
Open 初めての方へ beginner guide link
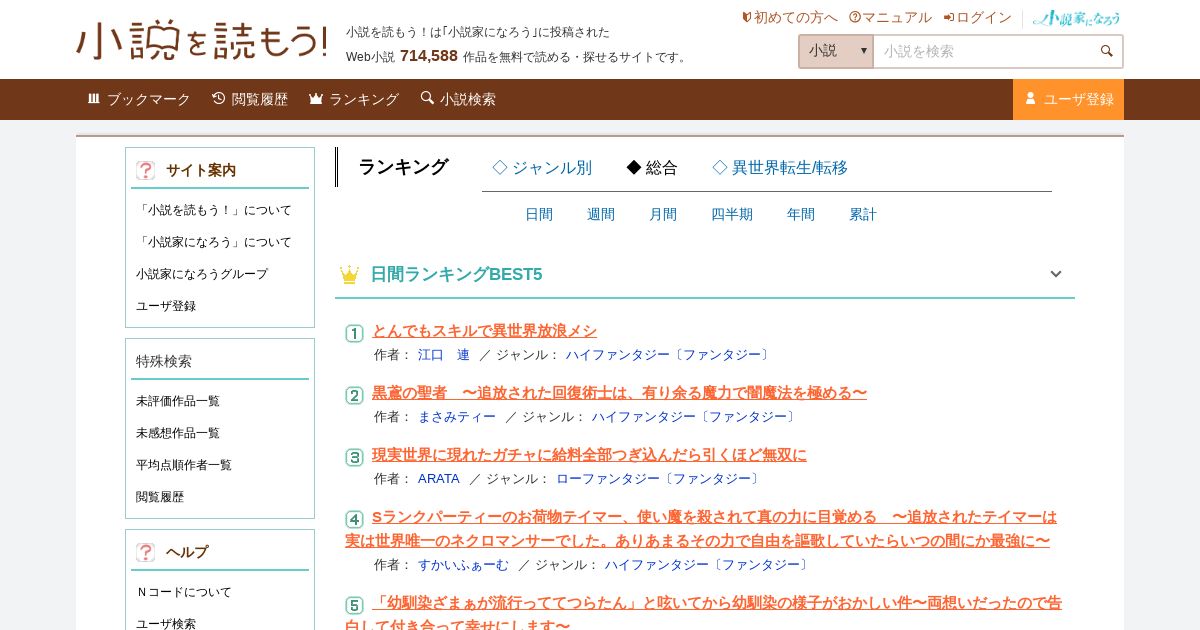789,17
